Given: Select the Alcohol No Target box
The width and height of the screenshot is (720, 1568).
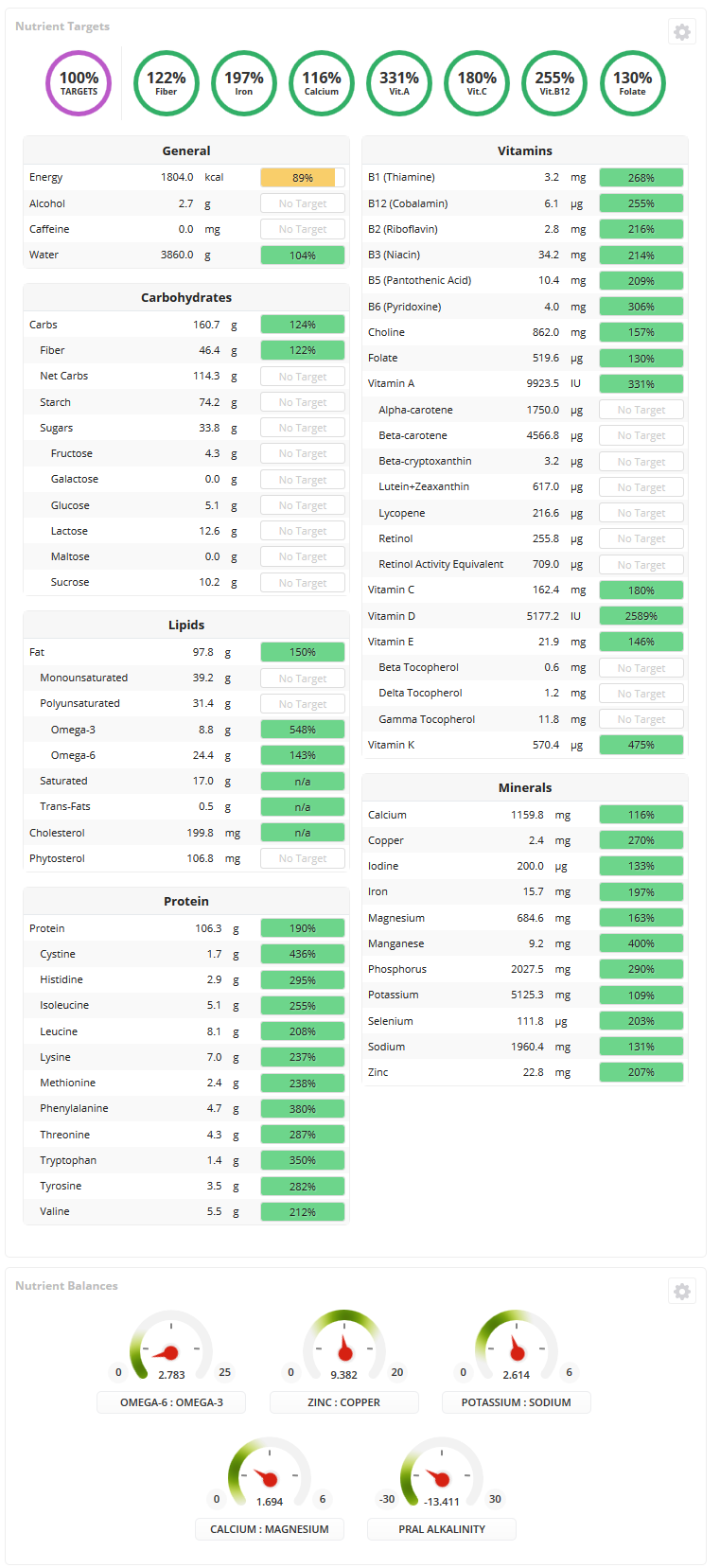Looking at the screenshot, I should click(303, 203).
